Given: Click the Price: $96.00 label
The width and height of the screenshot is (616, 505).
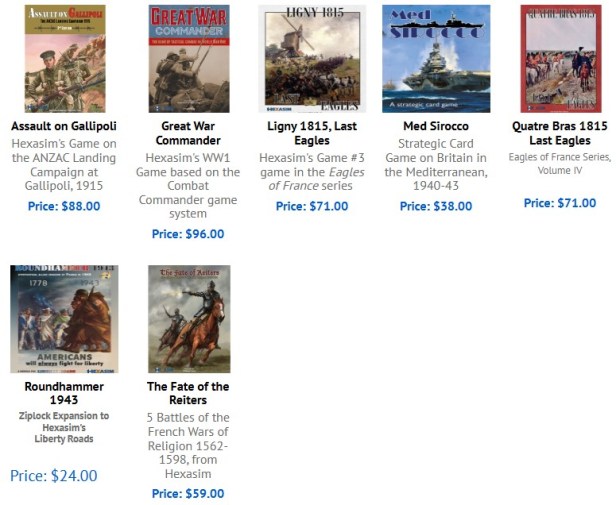Looking at the screenshot, I should pos(188,234).
